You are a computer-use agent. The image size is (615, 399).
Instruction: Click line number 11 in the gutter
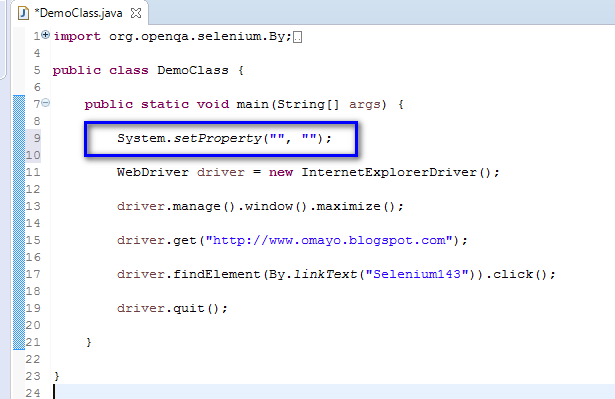(x=33, y=172)
